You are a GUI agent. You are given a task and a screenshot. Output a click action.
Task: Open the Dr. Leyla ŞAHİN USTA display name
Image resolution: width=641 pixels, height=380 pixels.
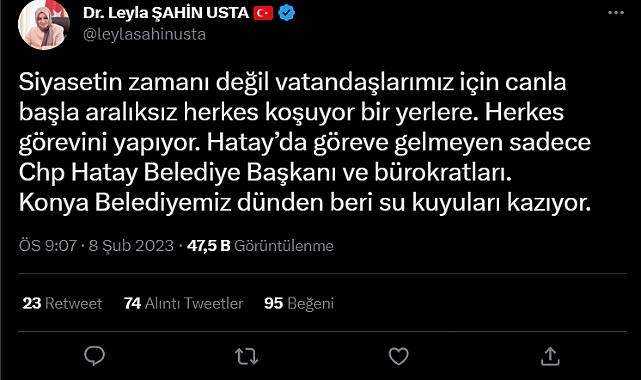(x=166, y=13)
